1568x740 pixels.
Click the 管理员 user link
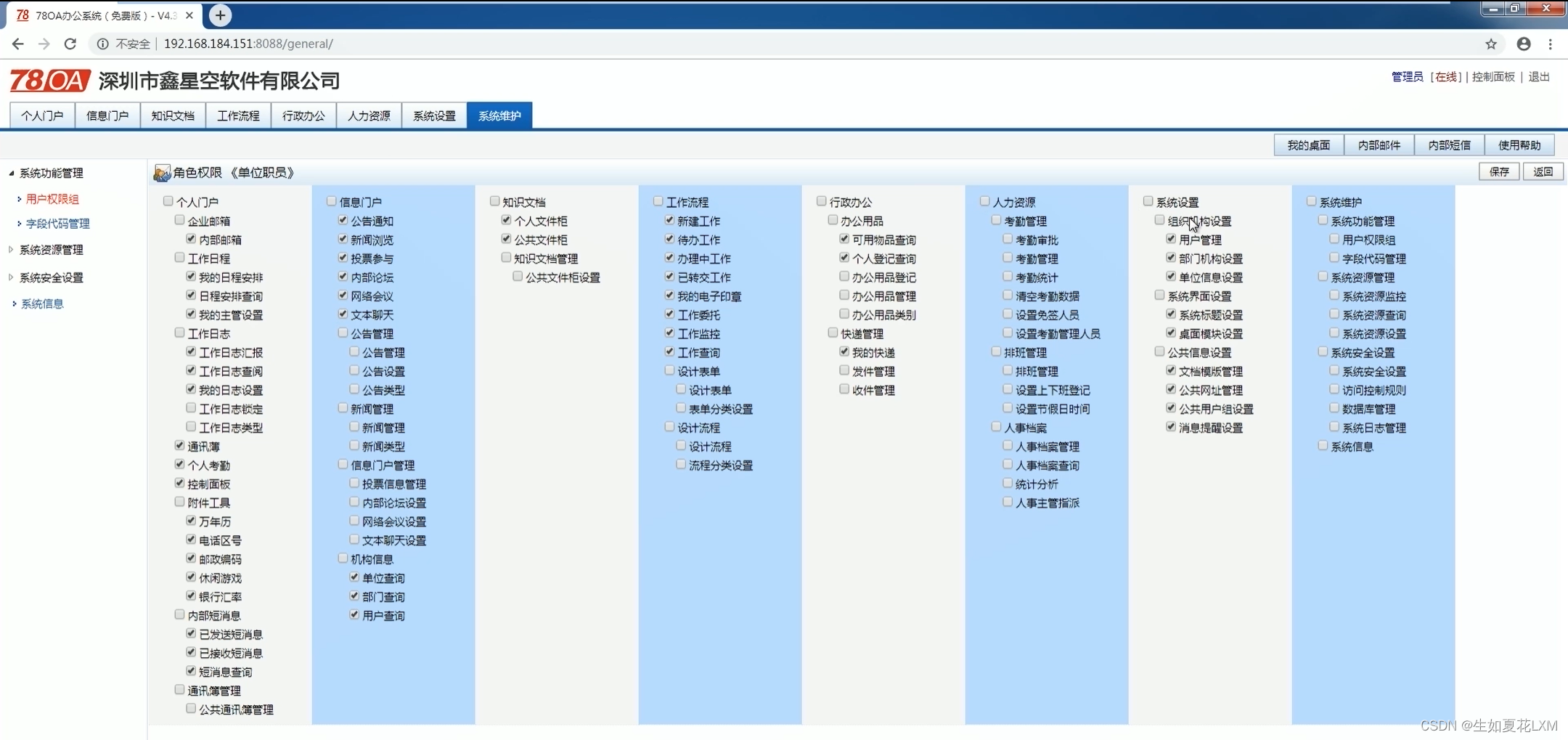1407,77
